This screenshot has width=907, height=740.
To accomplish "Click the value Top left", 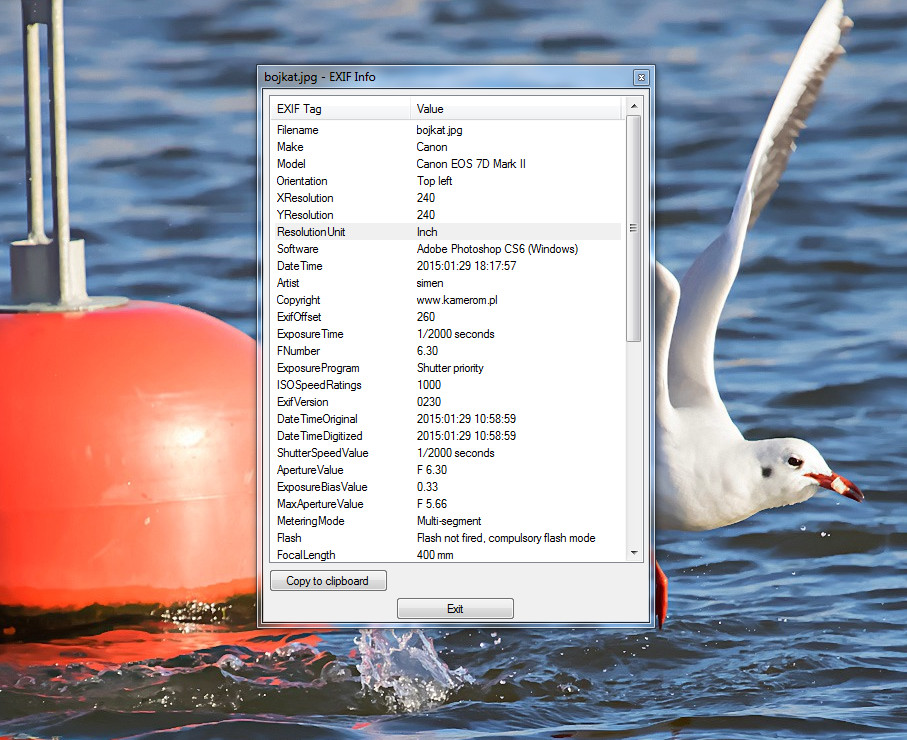I will coord(434,181).
